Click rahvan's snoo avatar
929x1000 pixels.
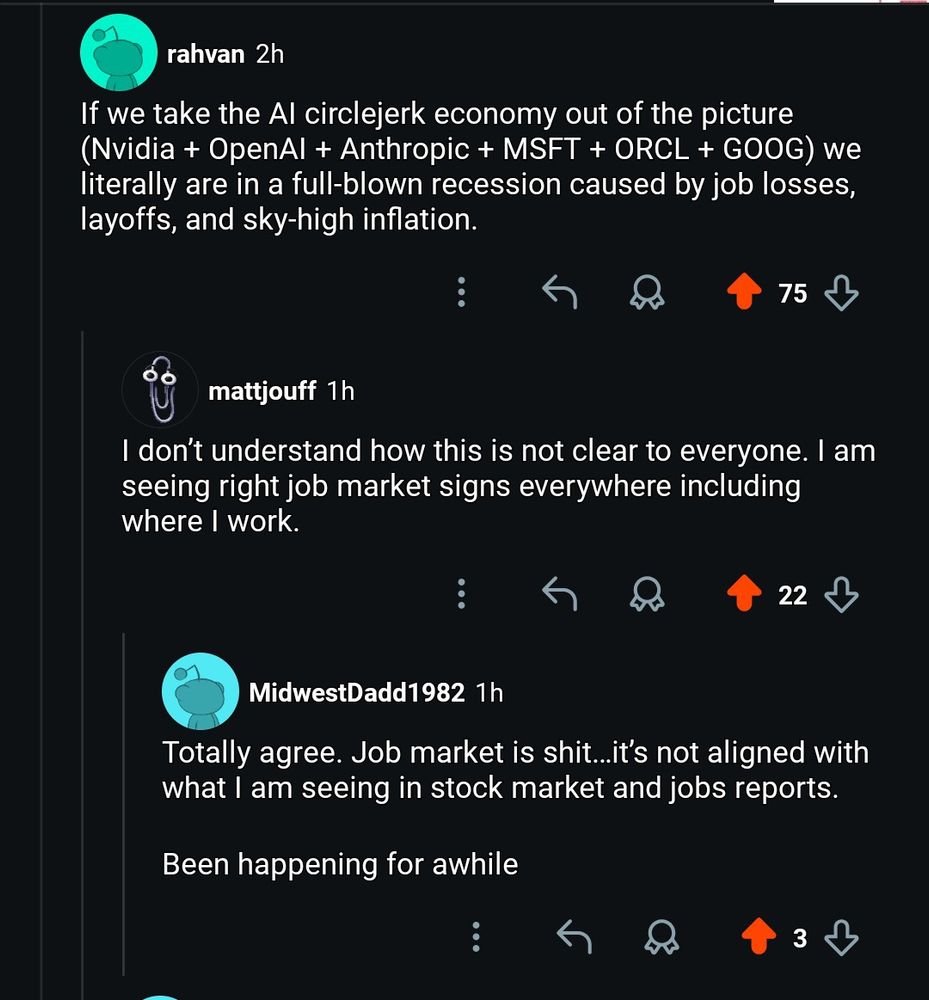tap(118, 51)
